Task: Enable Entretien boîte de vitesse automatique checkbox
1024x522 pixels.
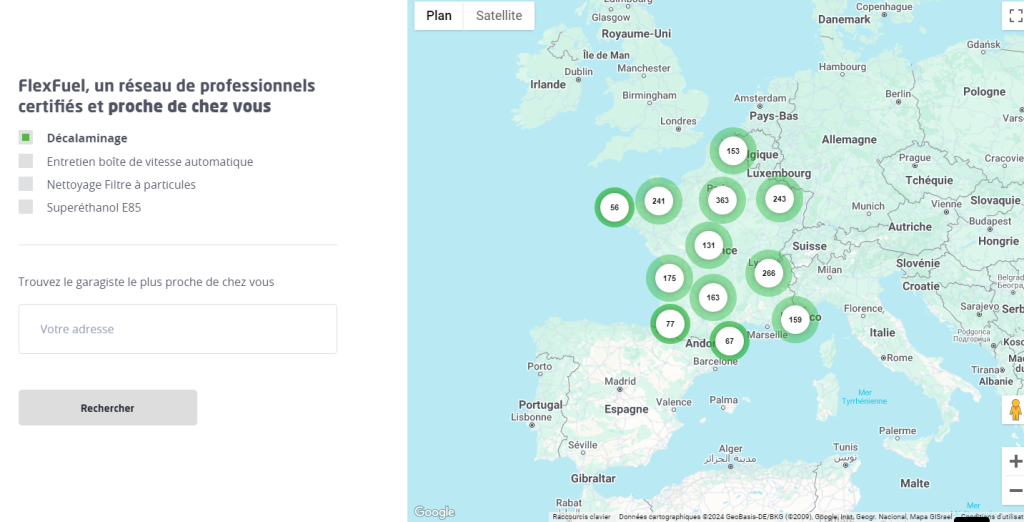Action: tap(25, 161)
